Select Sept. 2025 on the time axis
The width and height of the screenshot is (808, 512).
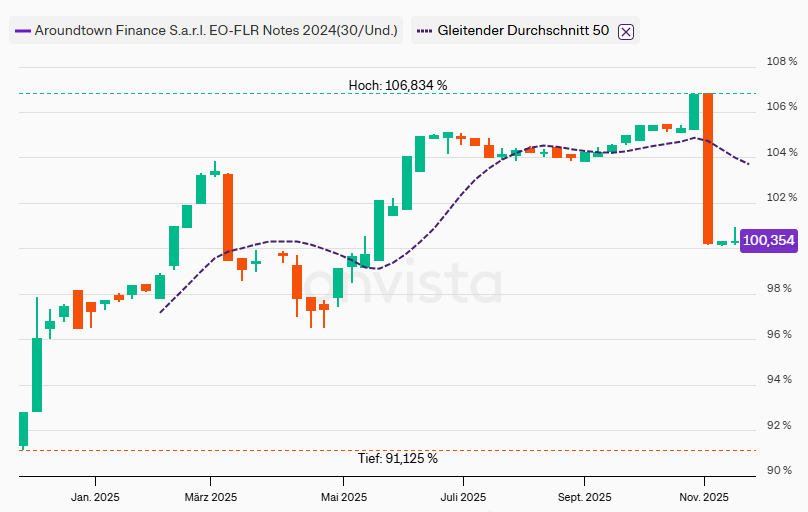[584, 497]
